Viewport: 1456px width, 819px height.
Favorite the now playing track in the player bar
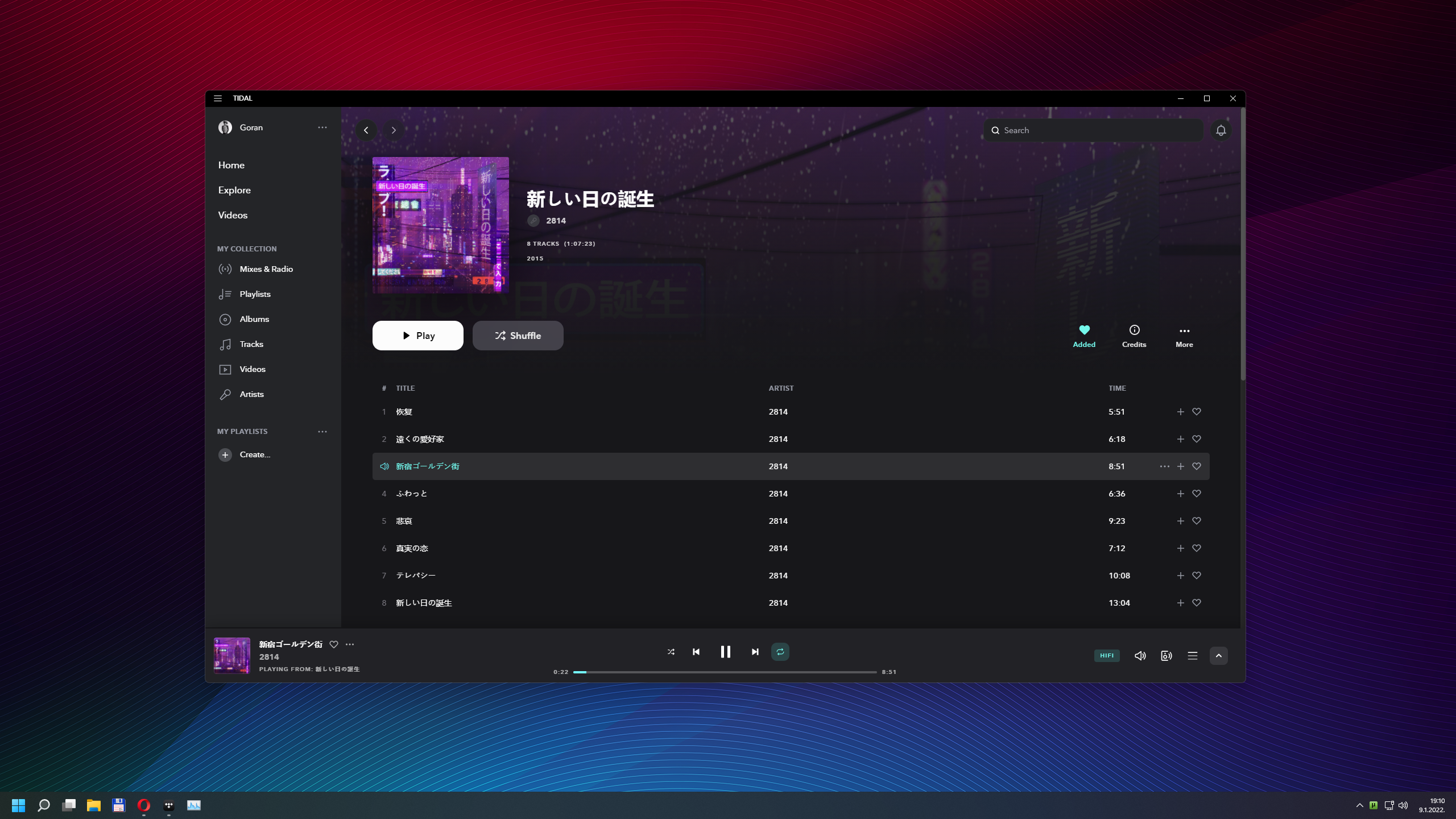(334, 644)
